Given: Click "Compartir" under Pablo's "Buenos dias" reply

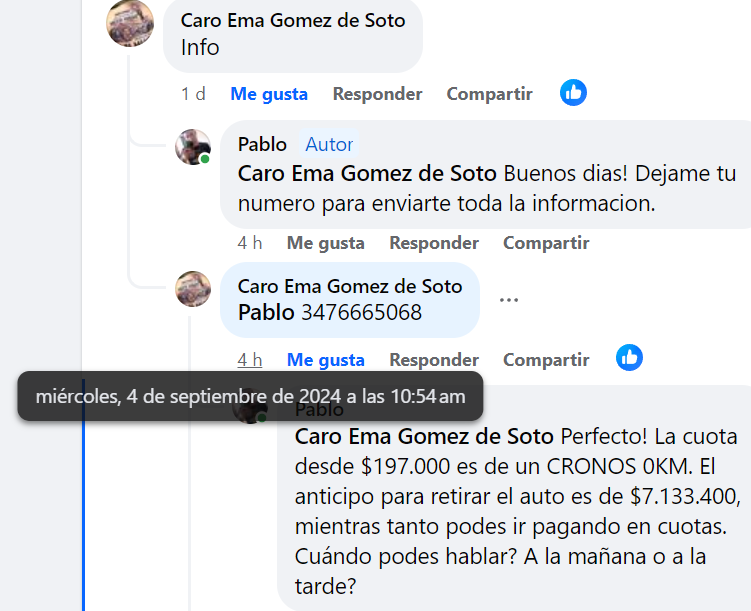Looking at the screenshot, I should [x=546, y=243].
